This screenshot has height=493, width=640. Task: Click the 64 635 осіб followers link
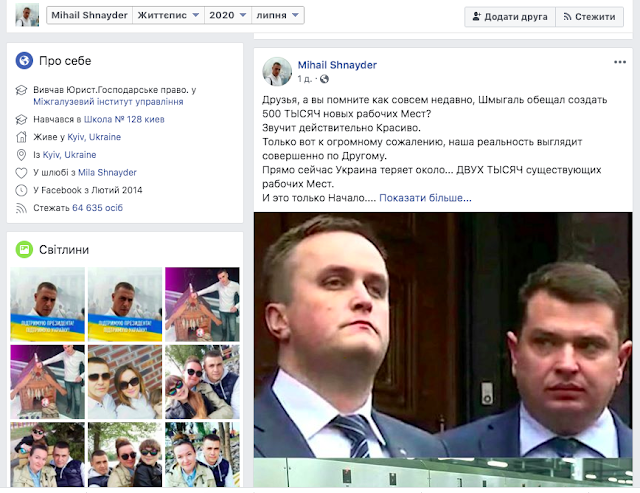(x=98, y=208)
